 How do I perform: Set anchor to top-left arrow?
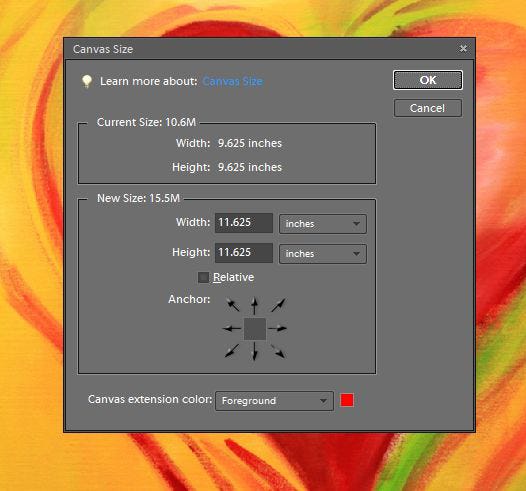[233, 305]
